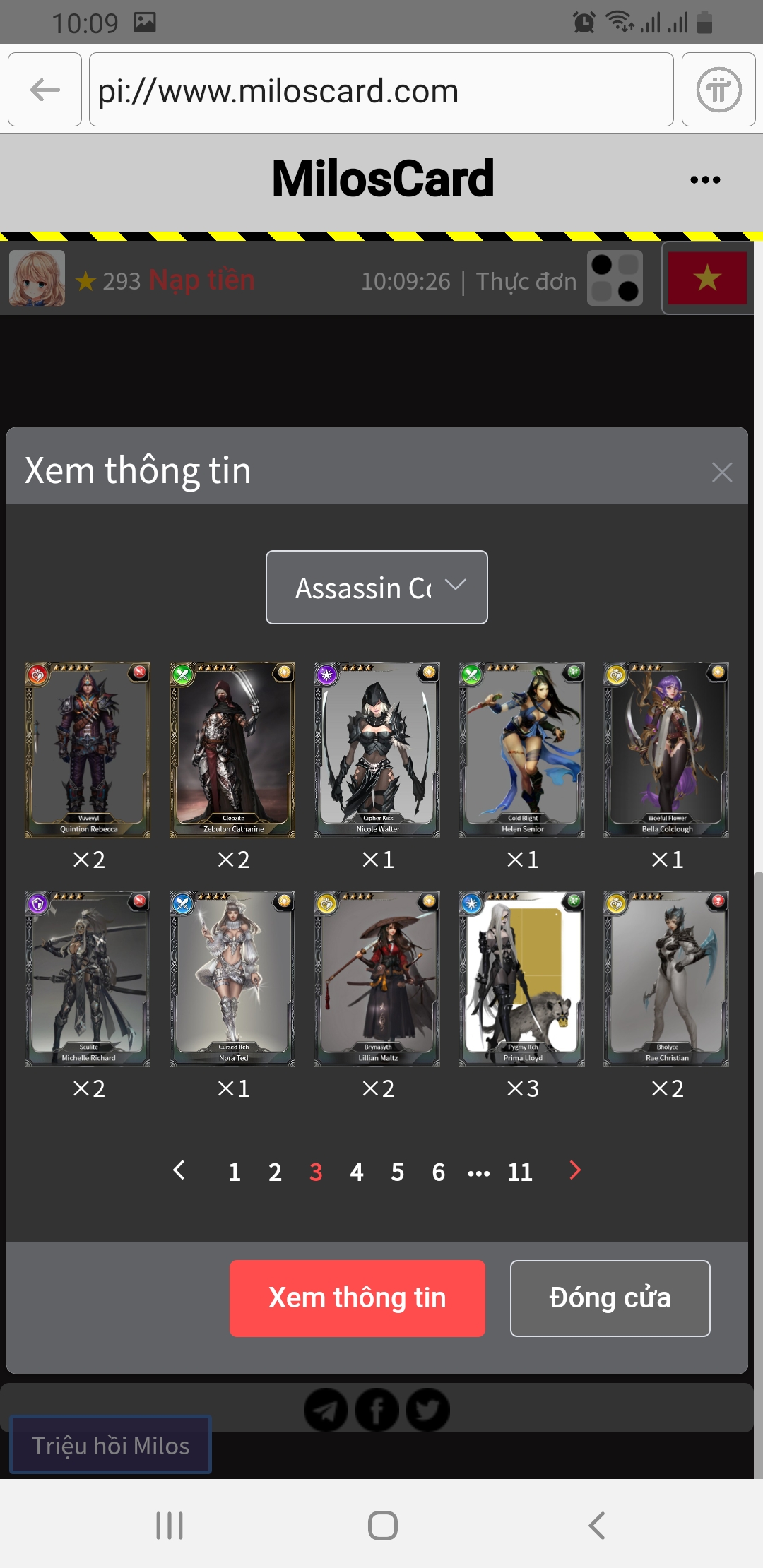Open the three-dot MilosCard menu
This screenshot has height=1568, width=763.
click(x=705, y=179)
